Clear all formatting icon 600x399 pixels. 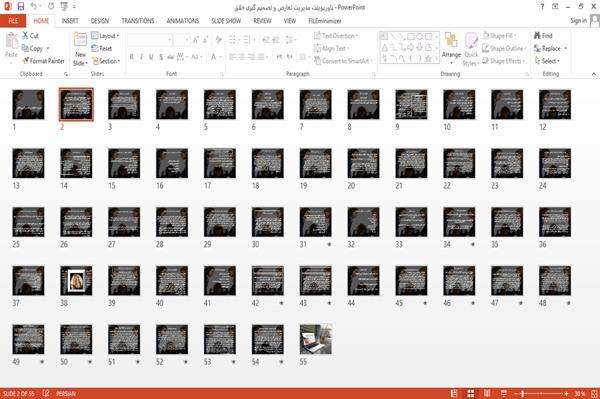tap(218, 40)
